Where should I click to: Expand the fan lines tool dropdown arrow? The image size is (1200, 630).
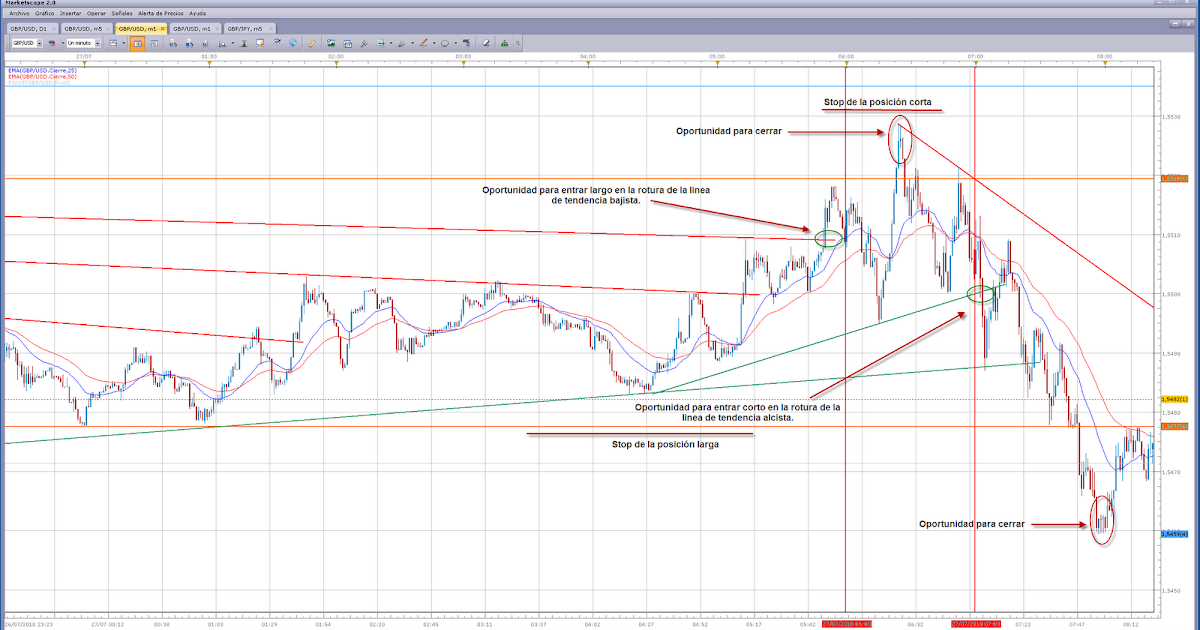(x=412, y=43)
